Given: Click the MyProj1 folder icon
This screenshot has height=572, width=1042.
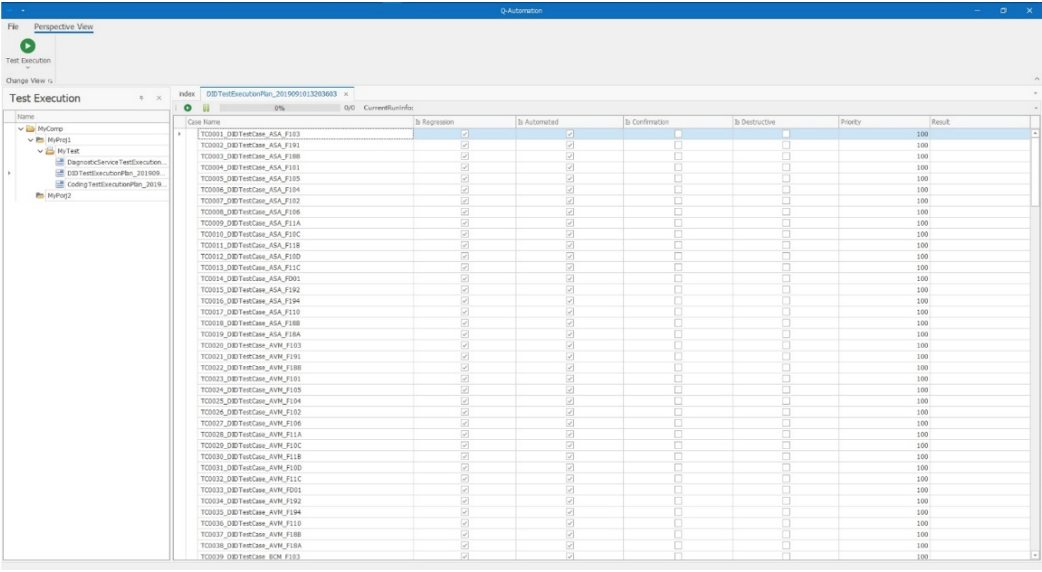Looking at the screenshot, I should click(x=40, y=140).
